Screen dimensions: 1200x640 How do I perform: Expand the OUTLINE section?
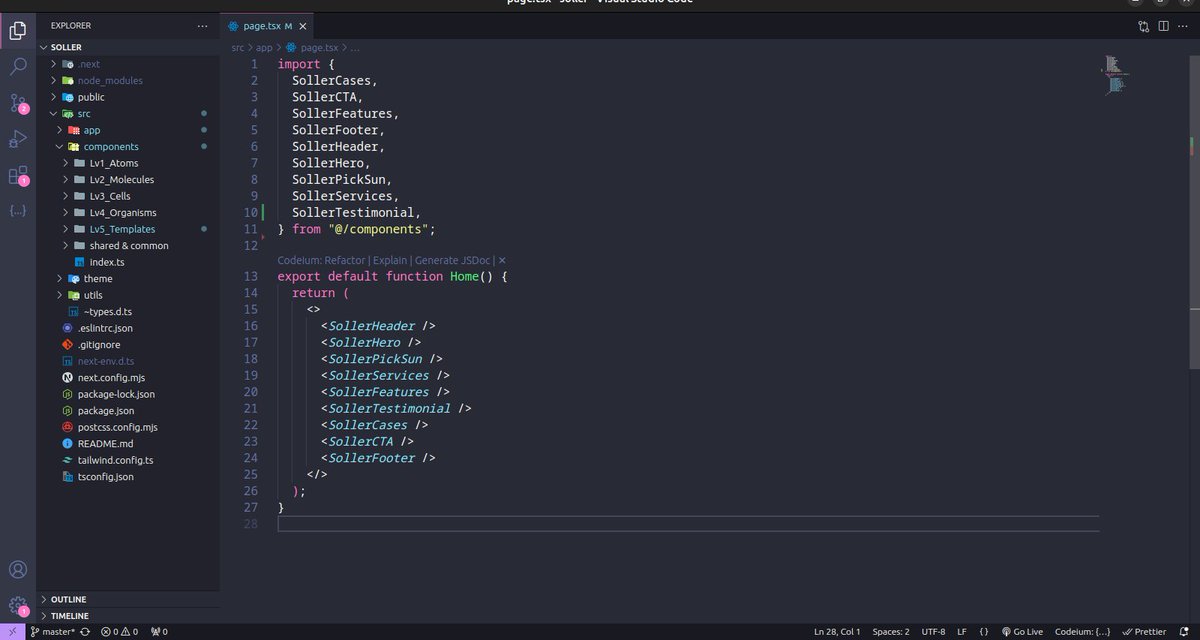point(128,600)
